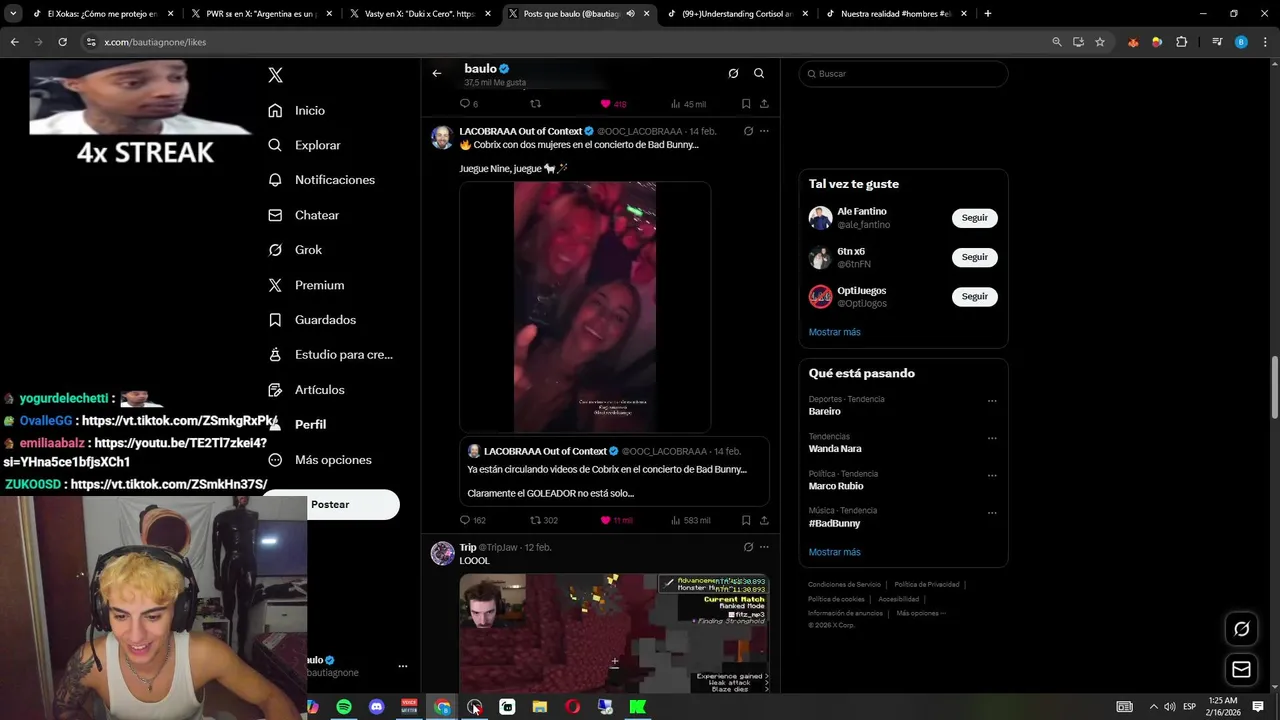Viewport: 1280px width, 720px height.
Task: Open more options for #BadBunny trend
Action: pyautogui.click(x=992, y=513)
